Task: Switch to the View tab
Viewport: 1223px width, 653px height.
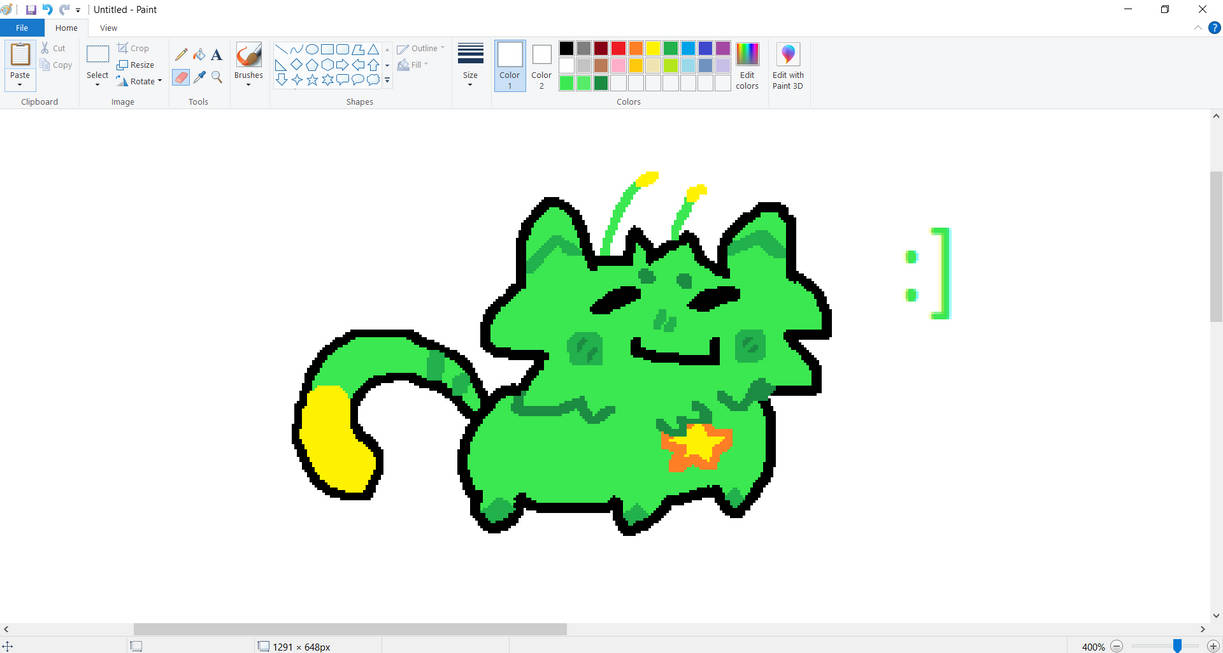Action: coord(108,28)
